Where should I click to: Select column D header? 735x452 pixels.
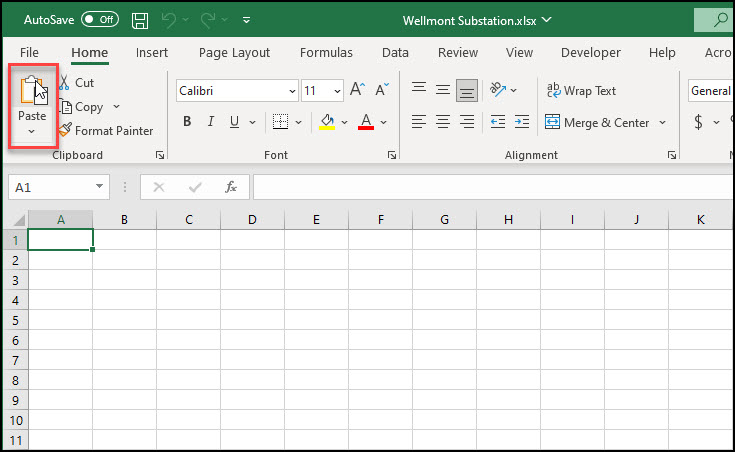click(252, 219)
